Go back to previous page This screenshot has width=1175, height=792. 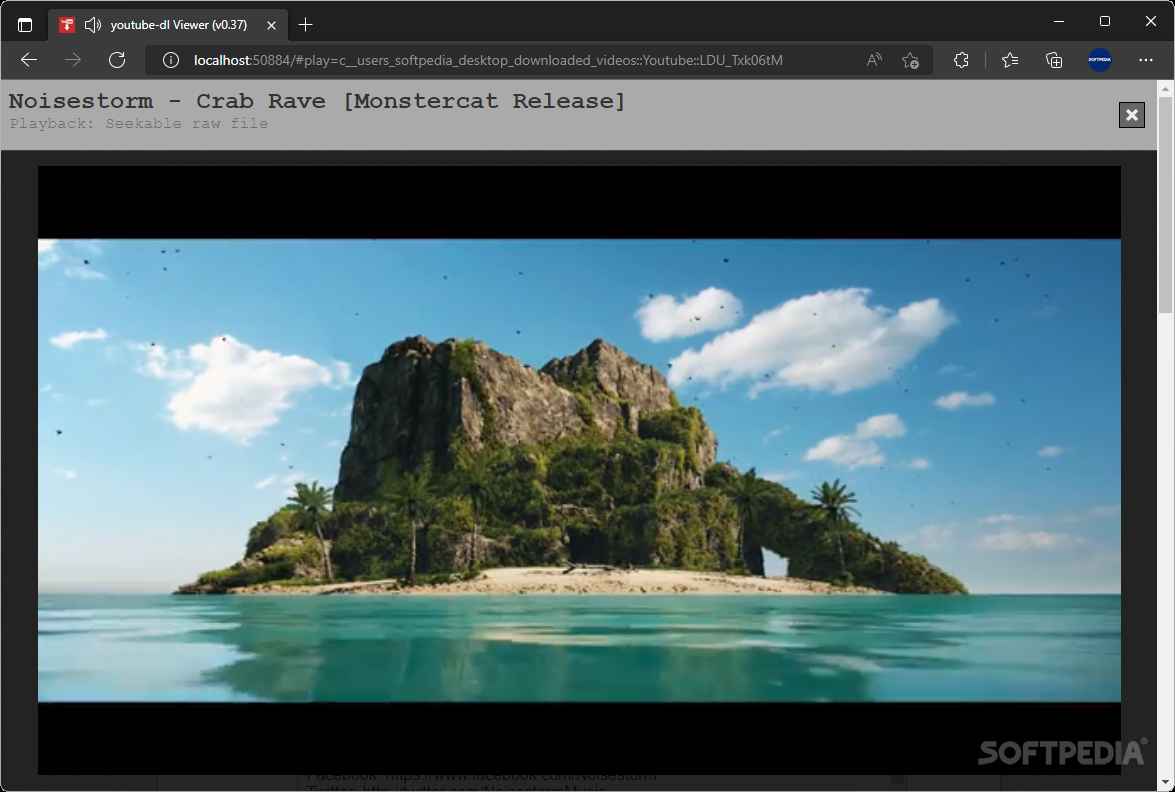point(29,60)
